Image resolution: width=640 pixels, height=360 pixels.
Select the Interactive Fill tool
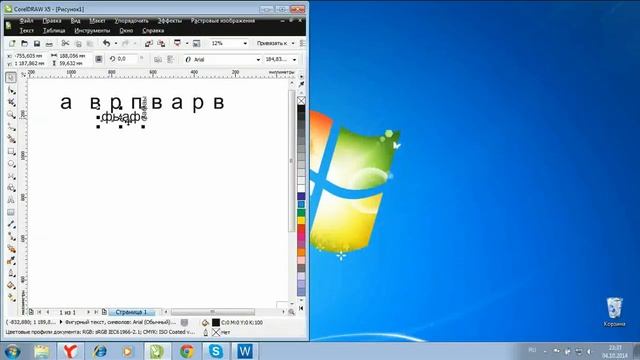coord(11,298)
